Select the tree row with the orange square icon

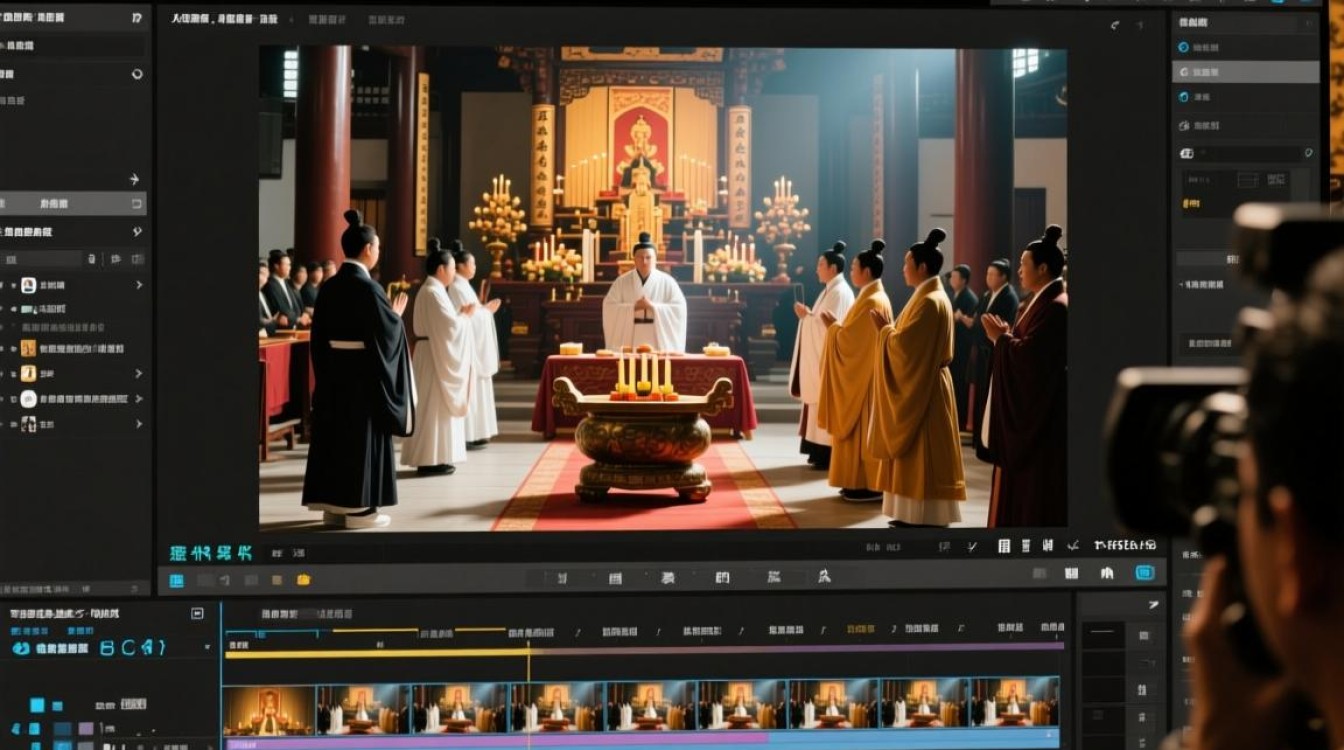coord(73,348)
